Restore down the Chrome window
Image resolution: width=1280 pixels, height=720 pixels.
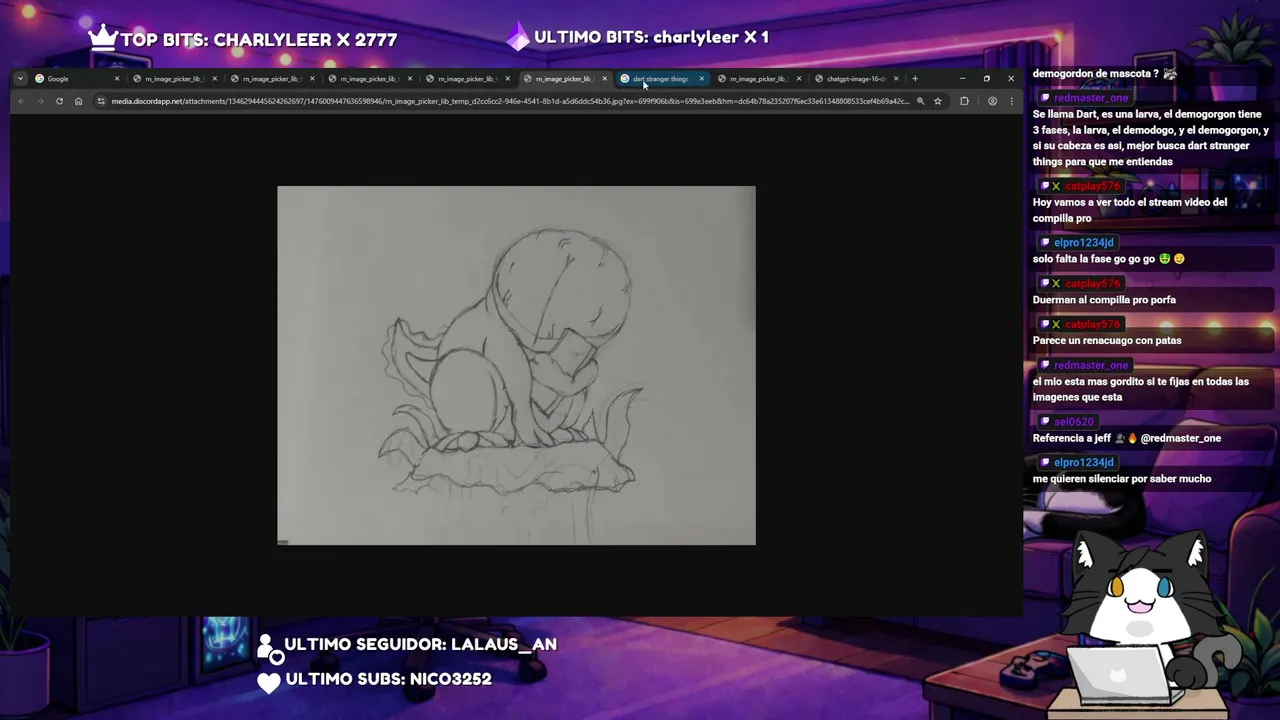(986, 78)
